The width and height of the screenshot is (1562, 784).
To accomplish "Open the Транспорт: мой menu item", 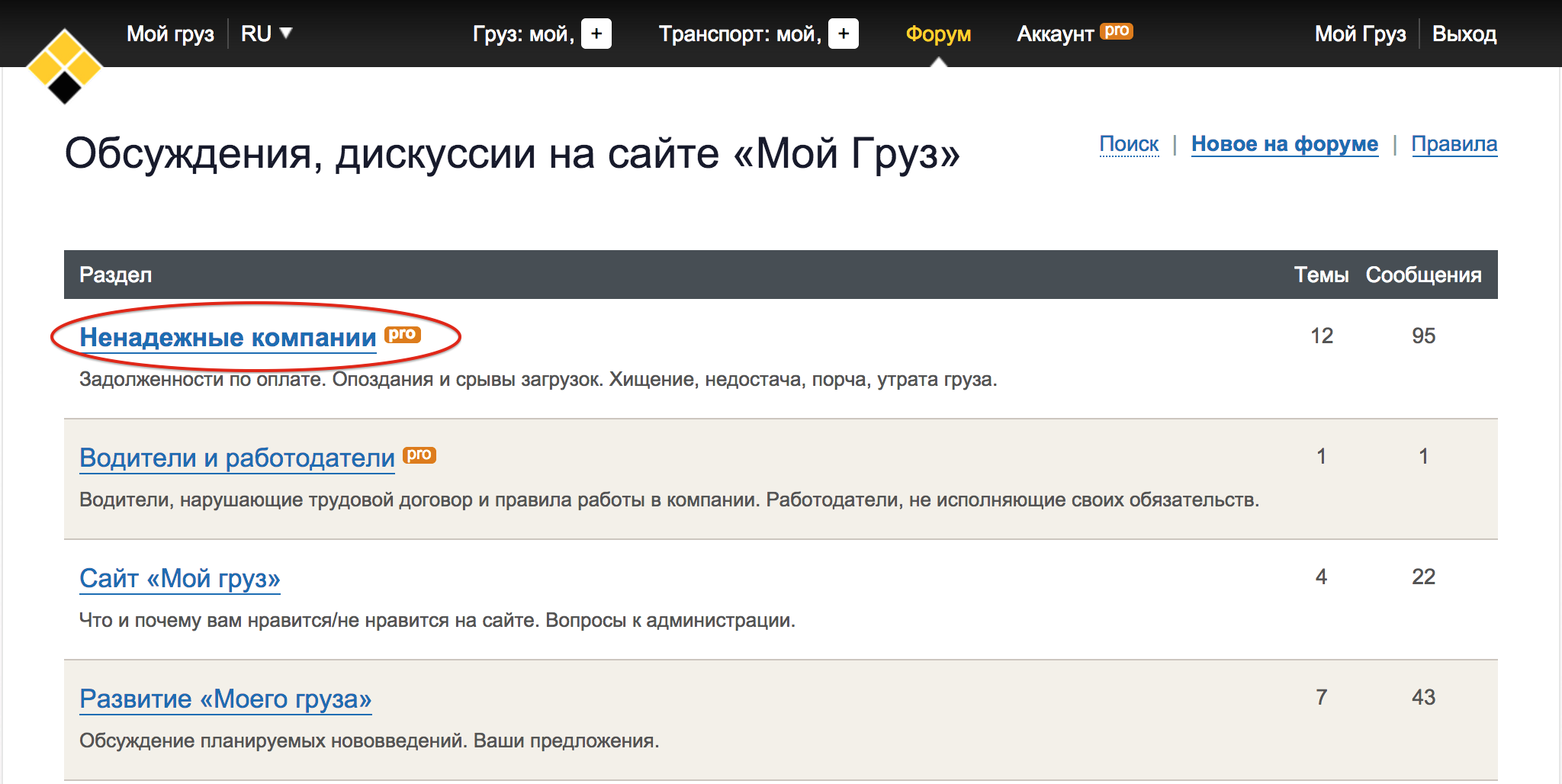I will click(740, 34).
